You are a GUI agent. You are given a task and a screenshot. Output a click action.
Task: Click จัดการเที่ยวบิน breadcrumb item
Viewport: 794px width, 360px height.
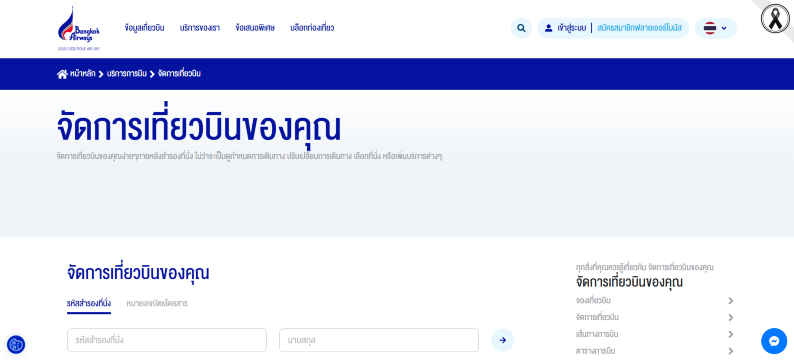click(179, 74)
